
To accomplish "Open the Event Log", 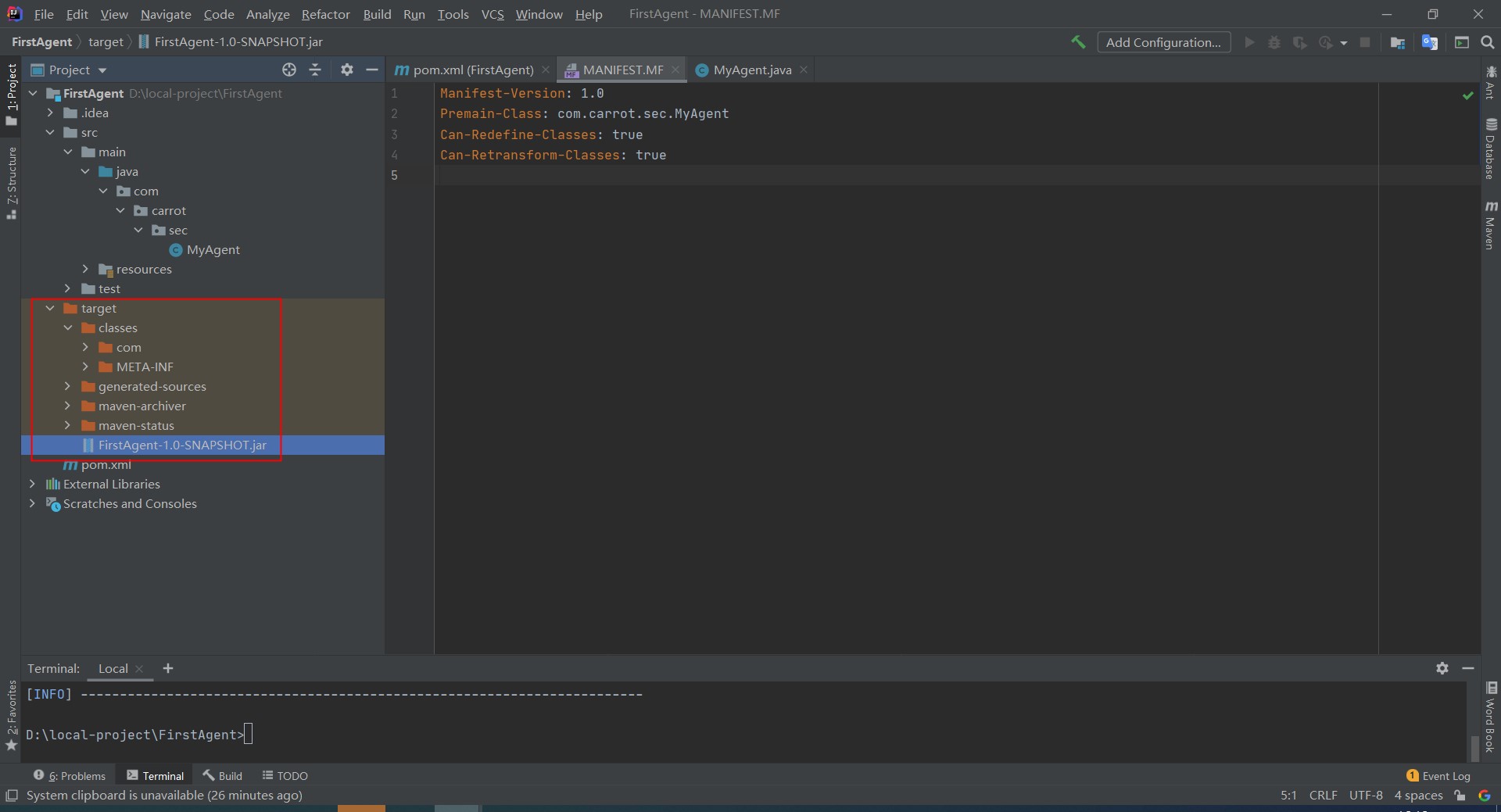I will point(1438,776).
